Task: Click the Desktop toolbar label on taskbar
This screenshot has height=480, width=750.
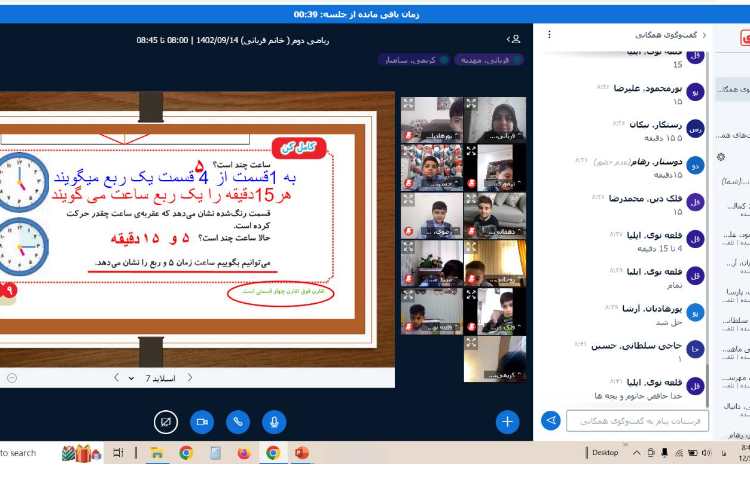Action: [605, 453]
